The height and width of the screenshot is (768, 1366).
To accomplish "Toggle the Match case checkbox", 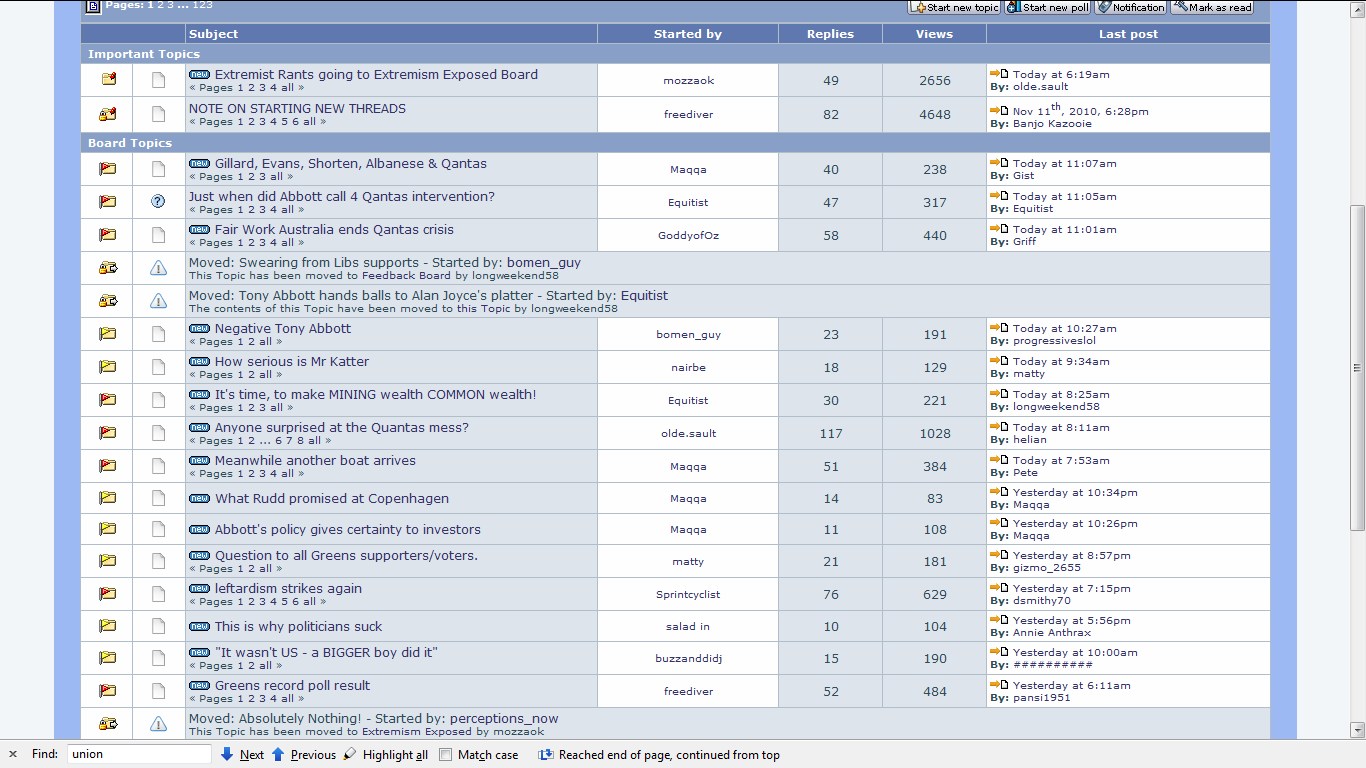I will (x=446, y=755).
